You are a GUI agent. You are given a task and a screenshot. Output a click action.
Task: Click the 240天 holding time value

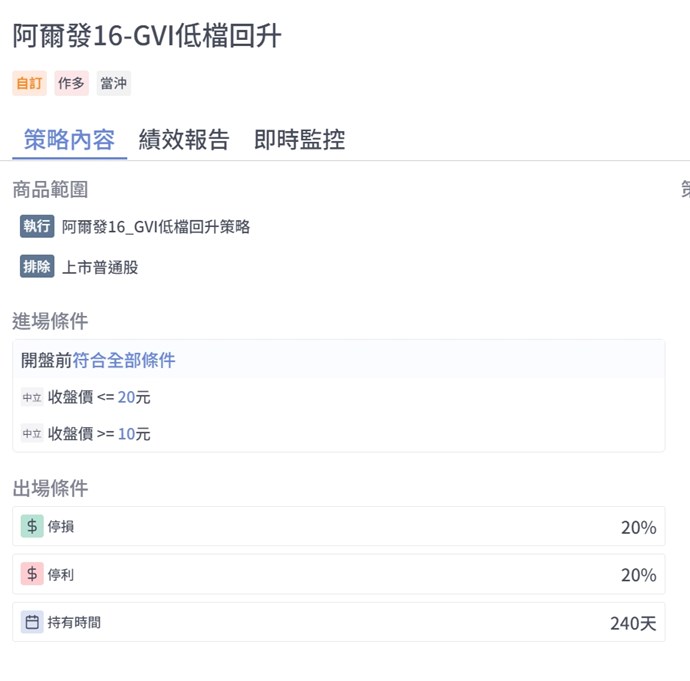coord(633,623)
